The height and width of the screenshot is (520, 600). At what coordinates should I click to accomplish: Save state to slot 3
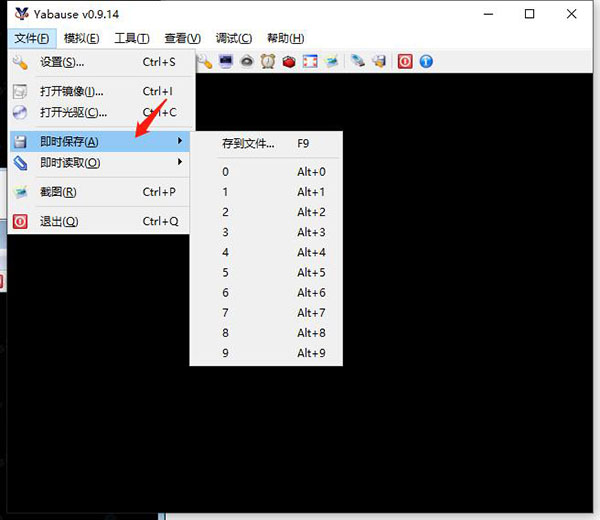click(x=266, y=232)
